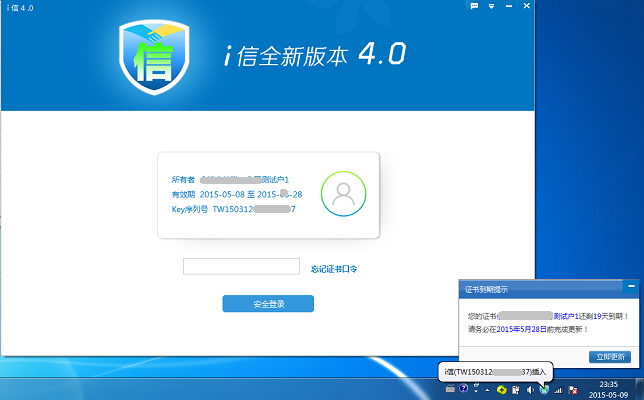Image resolution: width=644 pixels, height=400 pixels.
Task: Click the green-yellow round tray icon
Action: click(501, 390)
